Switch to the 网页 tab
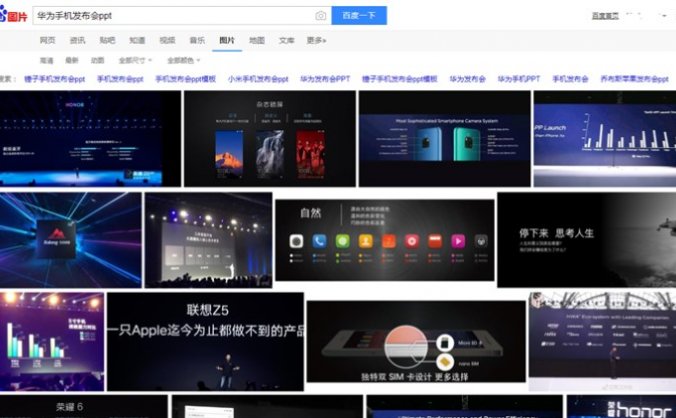676x418 pixels. coord(47,40)
